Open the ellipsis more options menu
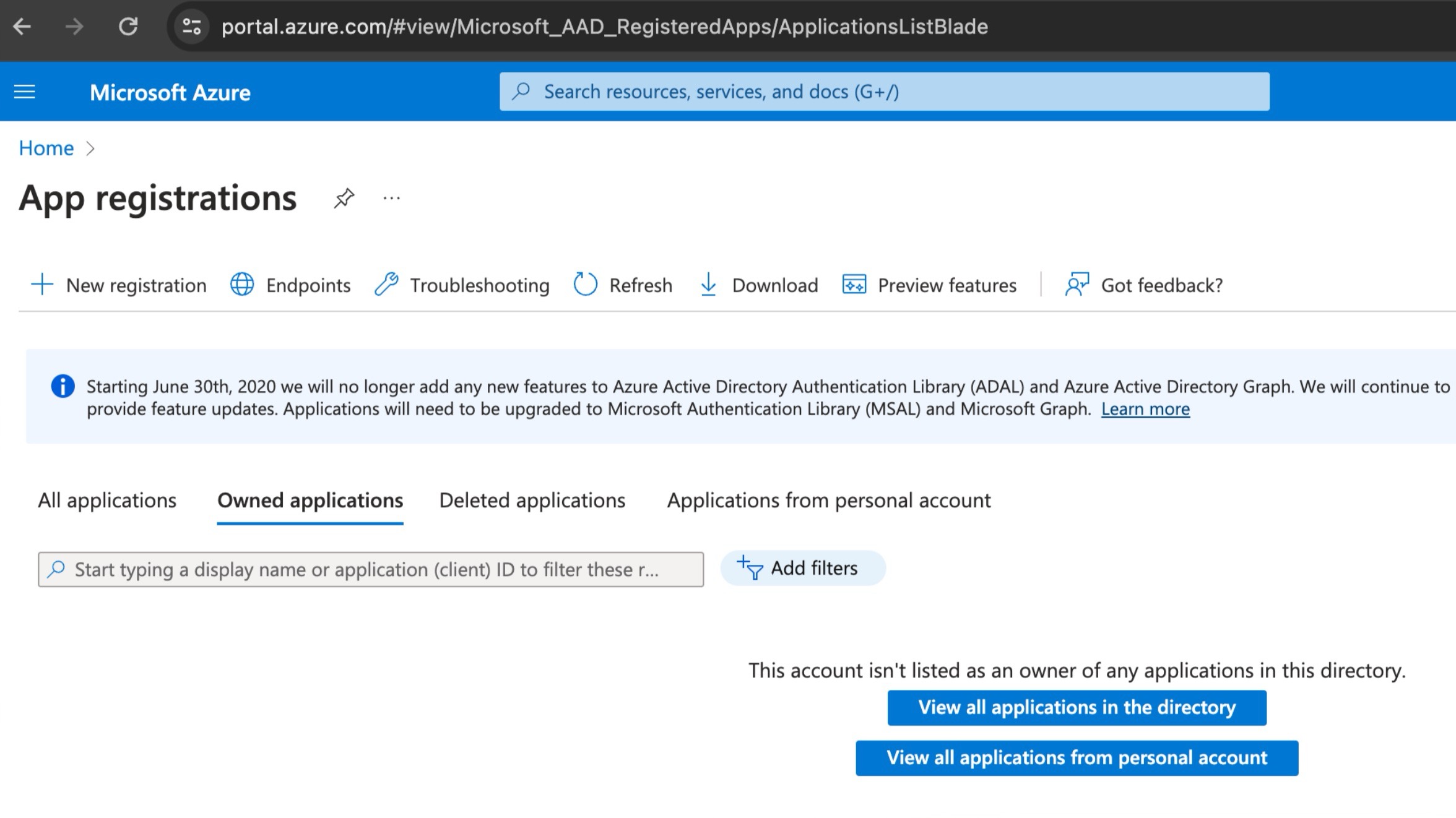Screen dimensions: 1456x818 click(x=391, y=198)
